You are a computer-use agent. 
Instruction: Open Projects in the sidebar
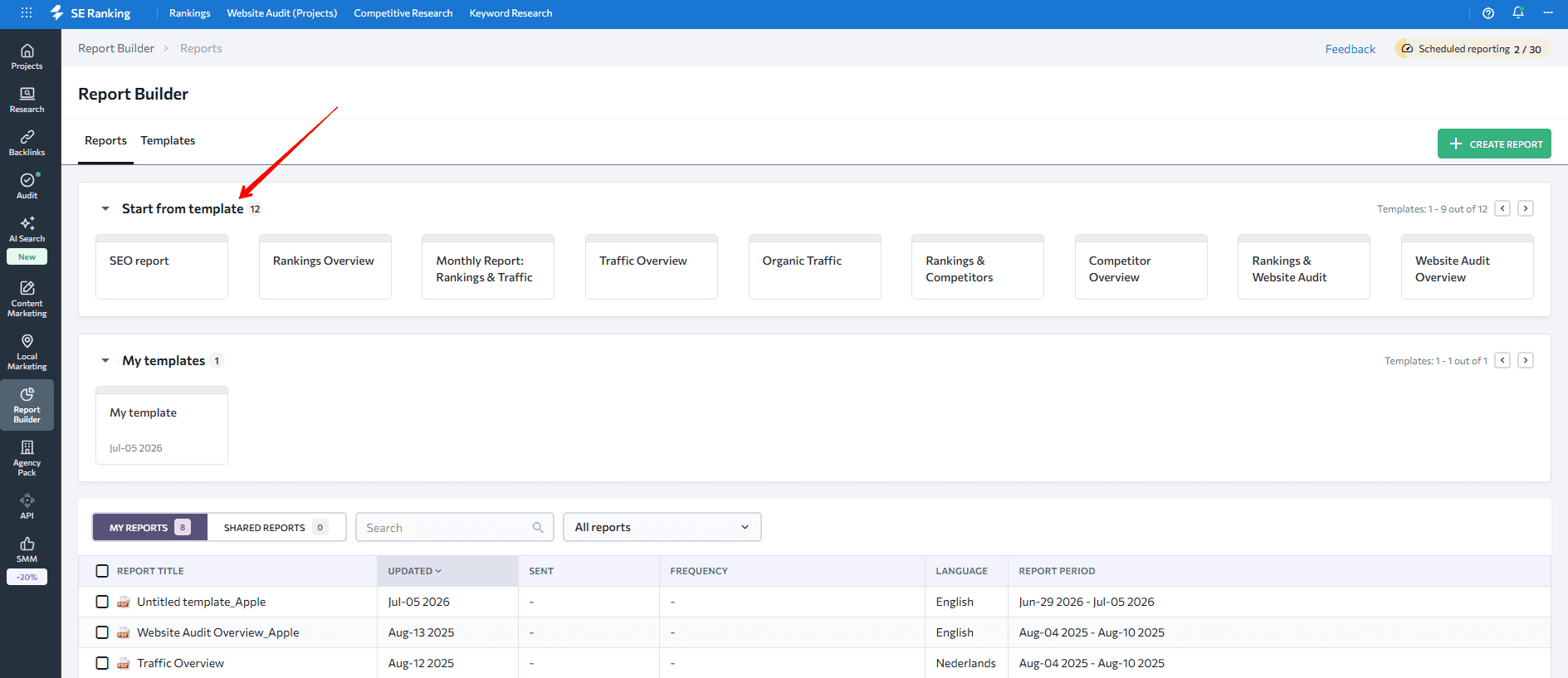[x=27, y=57]
